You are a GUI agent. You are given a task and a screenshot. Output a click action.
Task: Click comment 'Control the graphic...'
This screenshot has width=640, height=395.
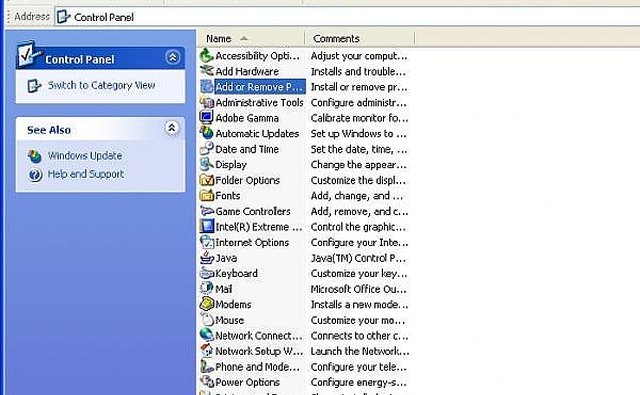coord(358,226)
